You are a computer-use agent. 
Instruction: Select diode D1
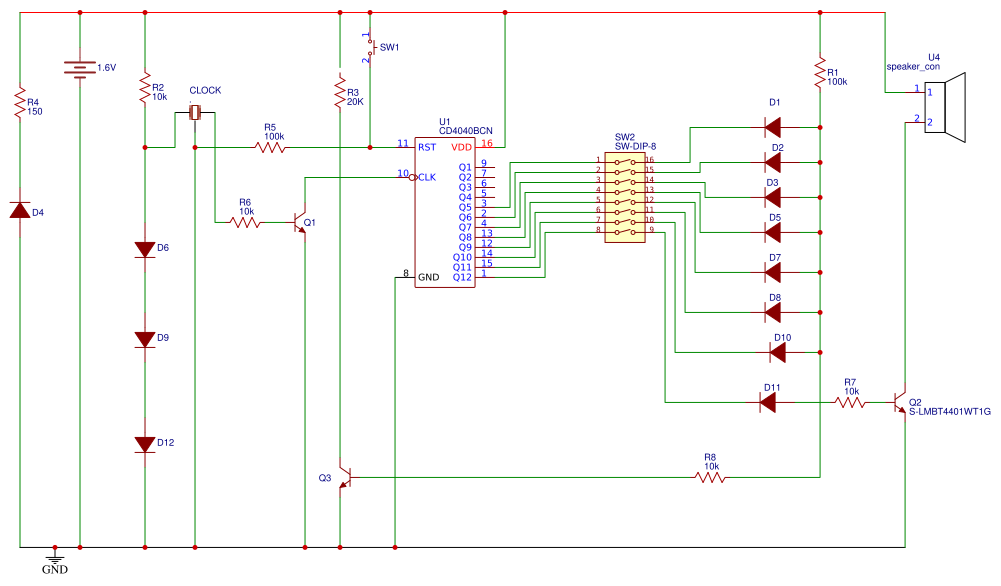(x=773, y=127)
